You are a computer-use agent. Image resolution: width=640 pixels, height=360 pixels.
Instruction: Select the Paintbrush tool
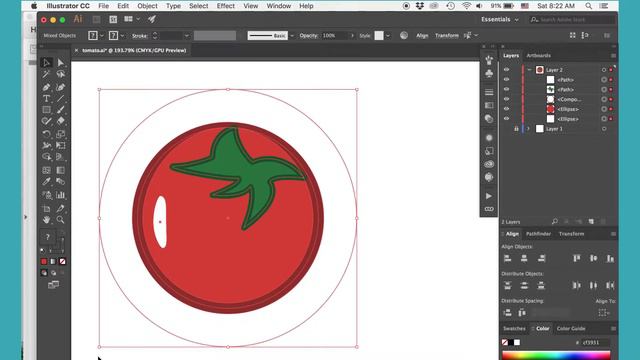point(60,110)
